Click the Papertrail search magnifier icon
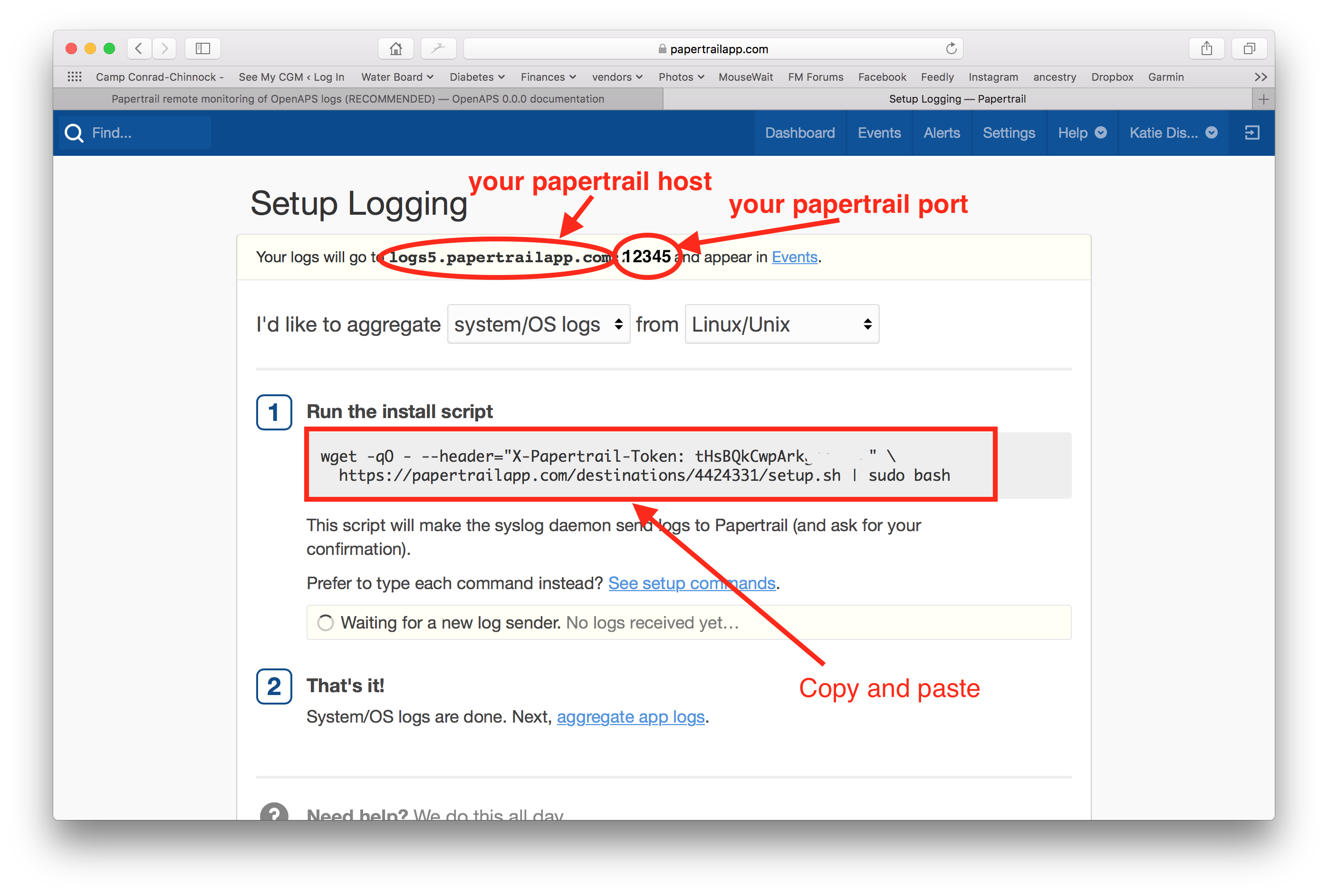1328x896 pixels. pos(74,133)
